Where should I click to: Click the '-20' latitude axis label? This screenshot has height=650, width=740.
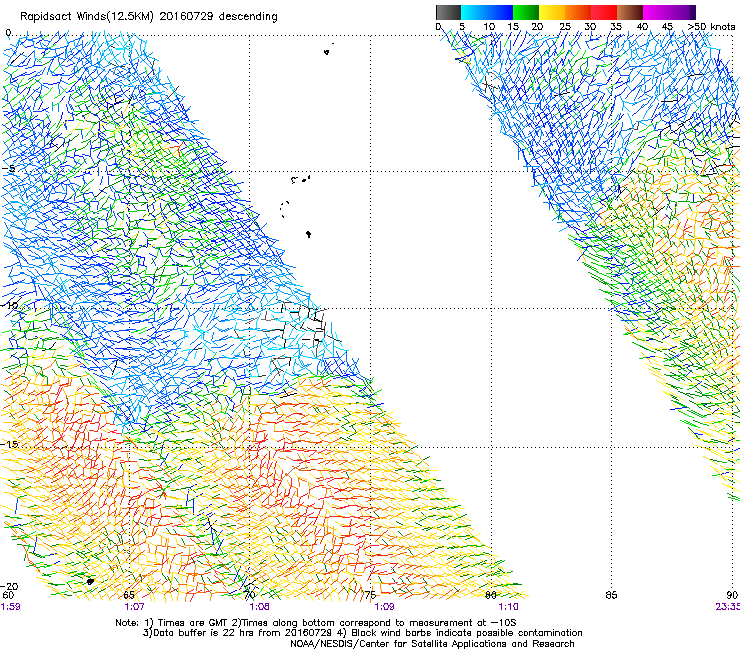tap(9, 586)
